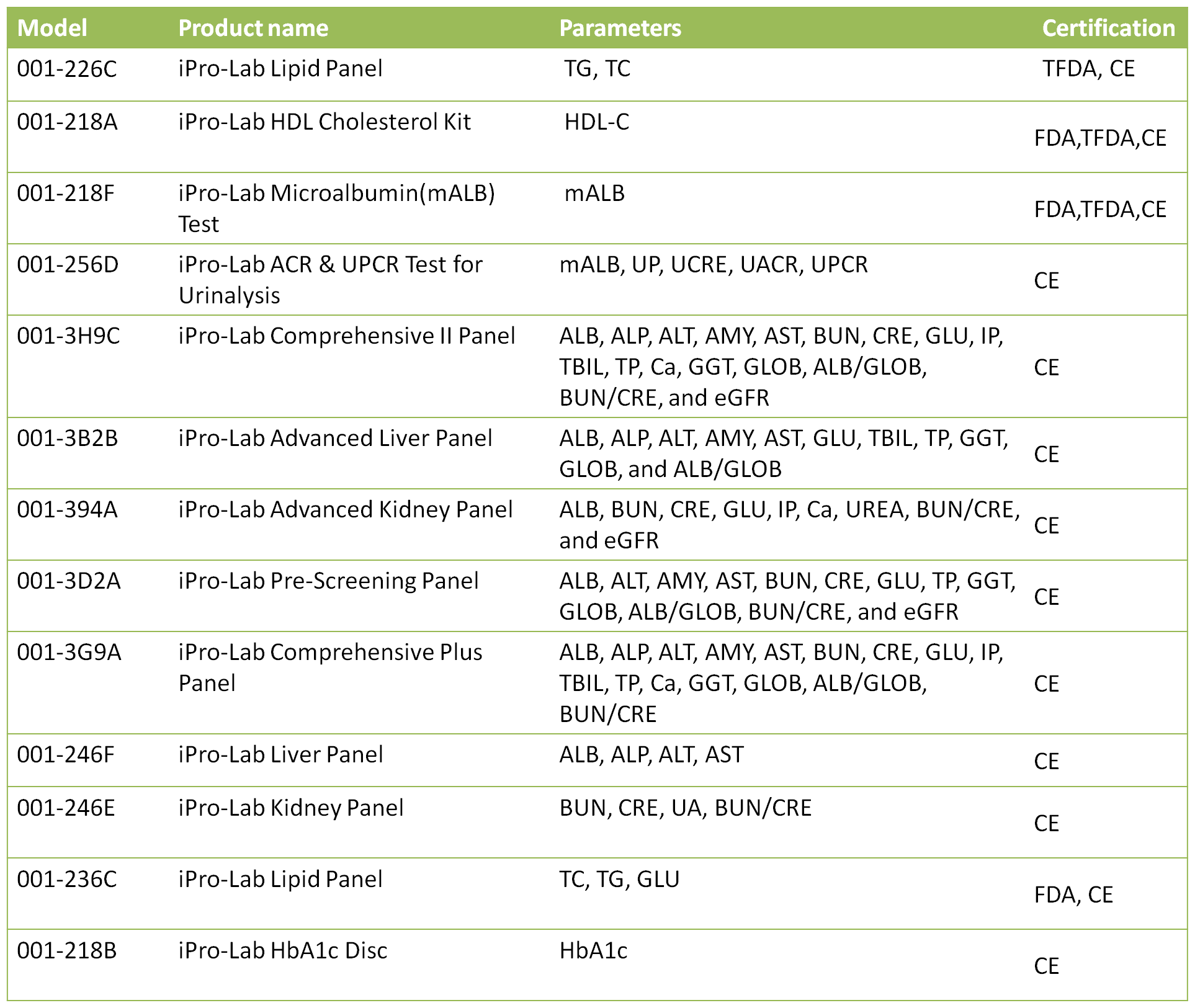Click mALB, UP, UCRE, UACR, UPCR parameters
This screenshot has height=1008, width=1195.
(x=714, y=265)
